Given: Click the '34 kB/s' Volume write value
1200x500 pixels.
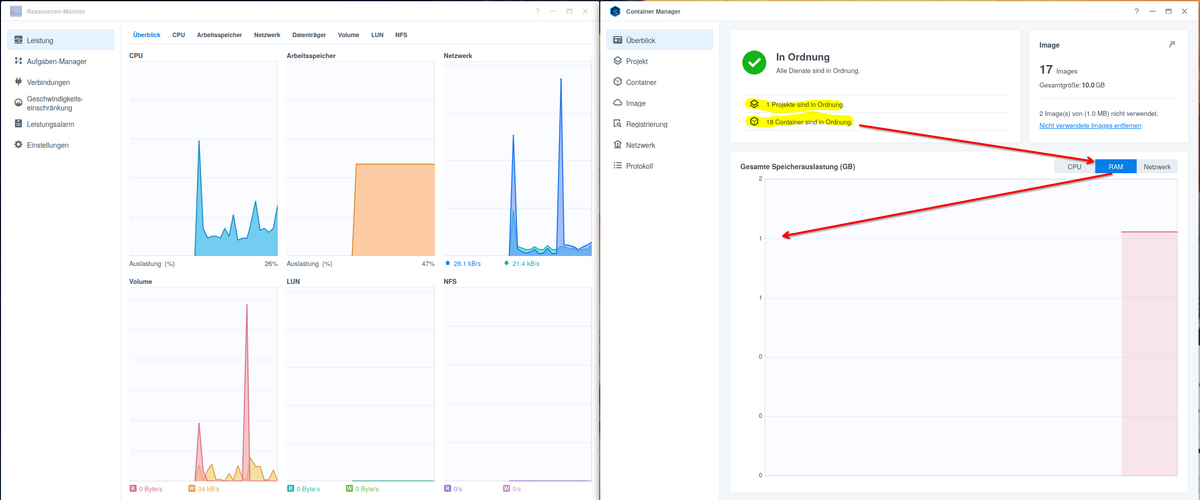Looking at the screenshot, I should tap(208, 489).
